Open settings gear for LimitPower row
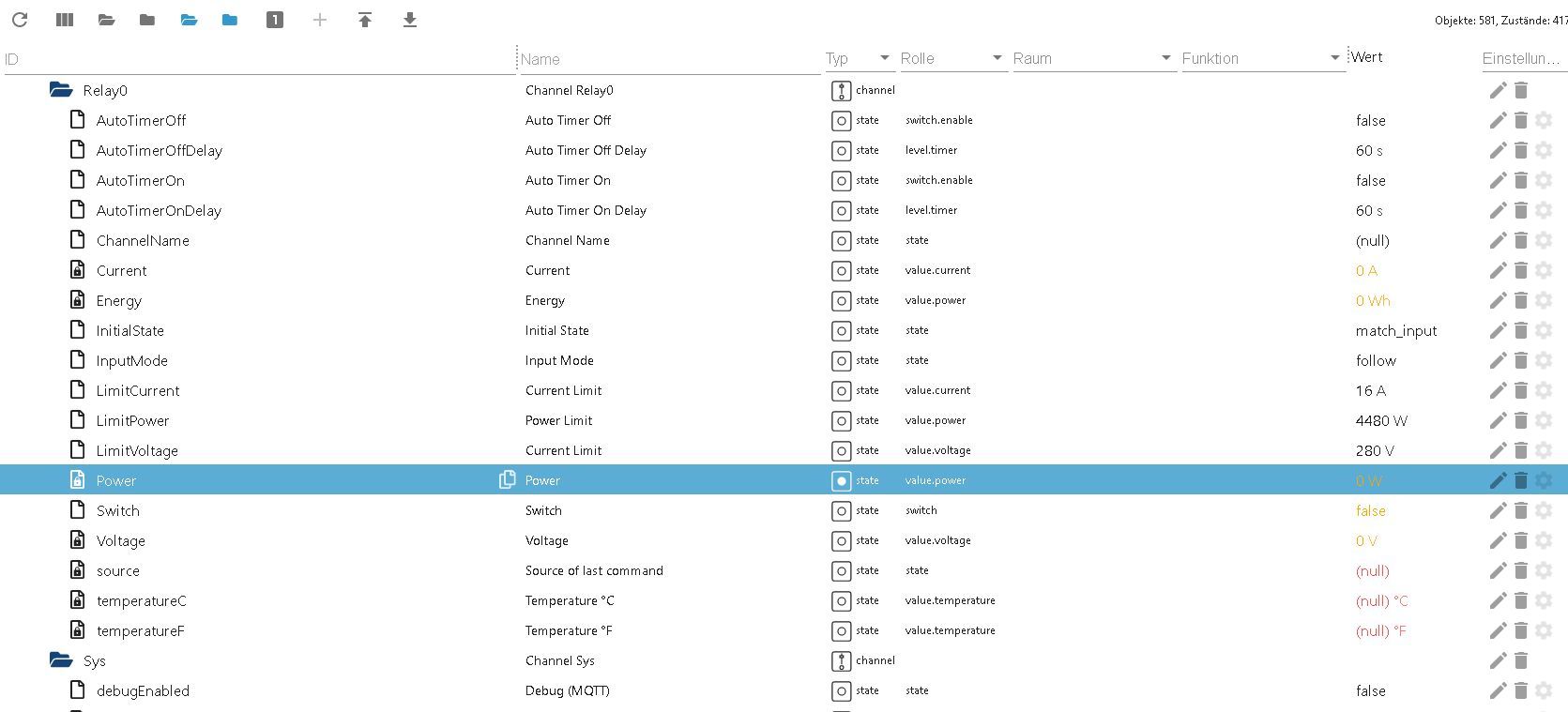 pos(1545,420)
